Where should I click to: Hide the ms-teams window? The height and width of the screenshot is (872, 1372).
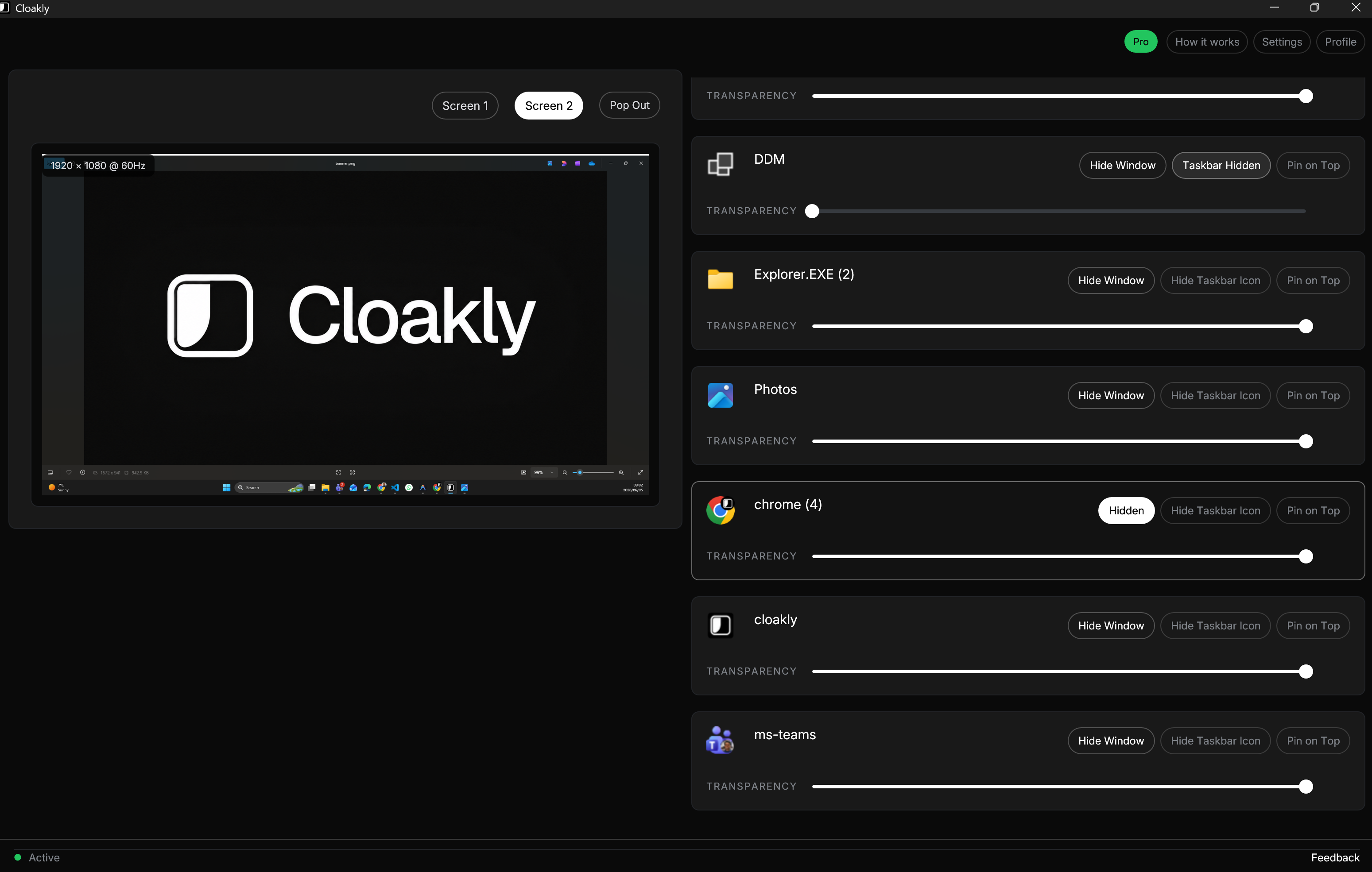pos(1111,741)
